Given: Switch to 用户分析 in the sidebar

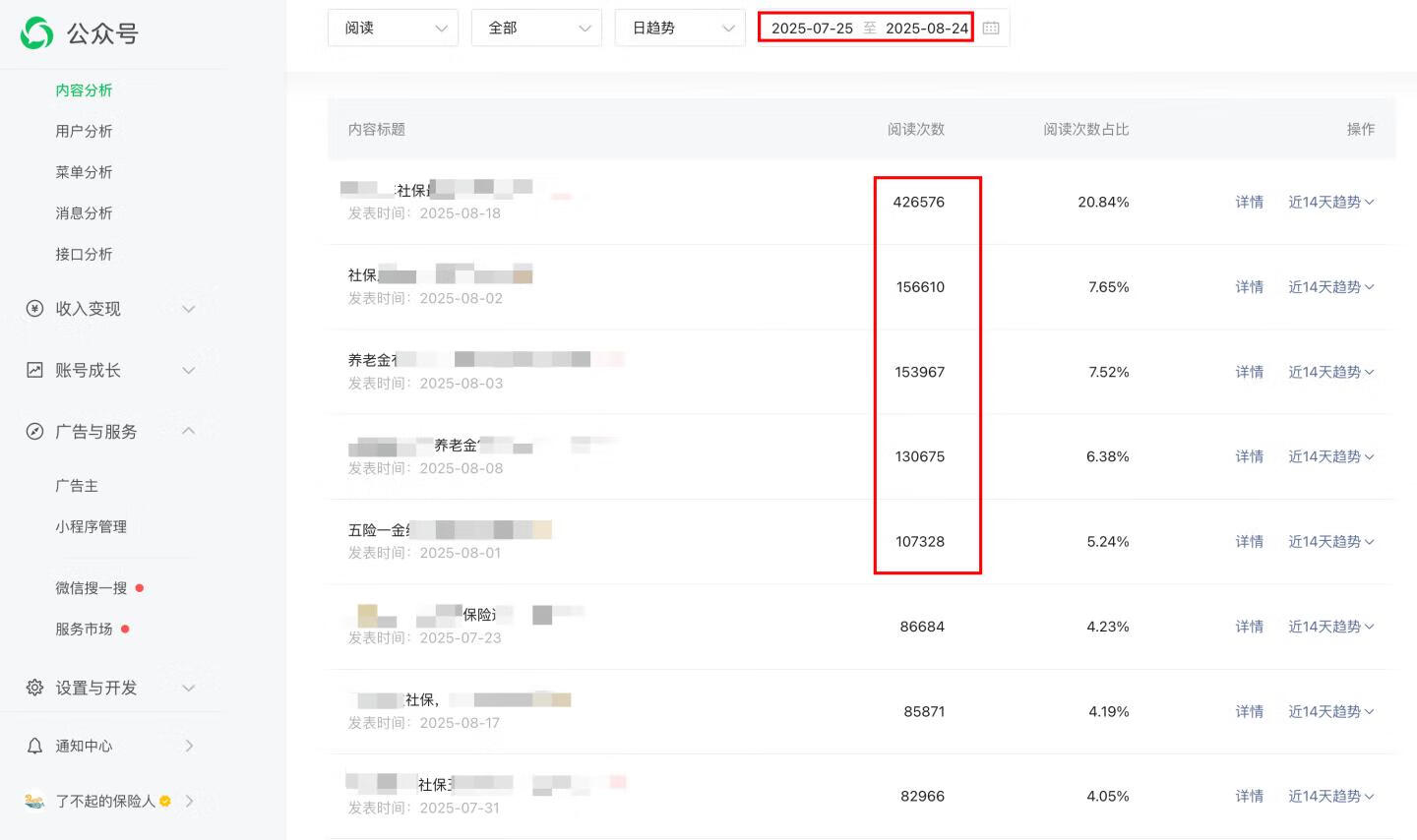Looking at the screenshot, I should [84, 131].
